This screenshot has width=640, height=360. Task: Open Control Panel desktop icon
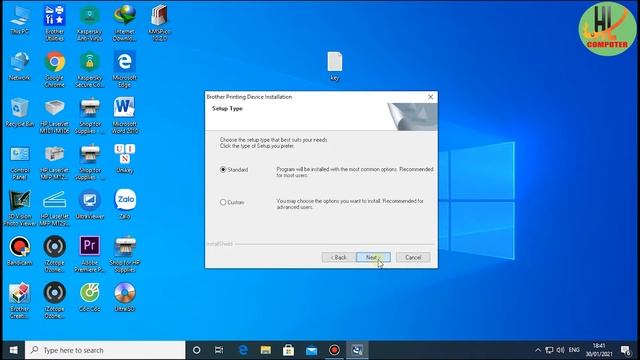[20, 162]
